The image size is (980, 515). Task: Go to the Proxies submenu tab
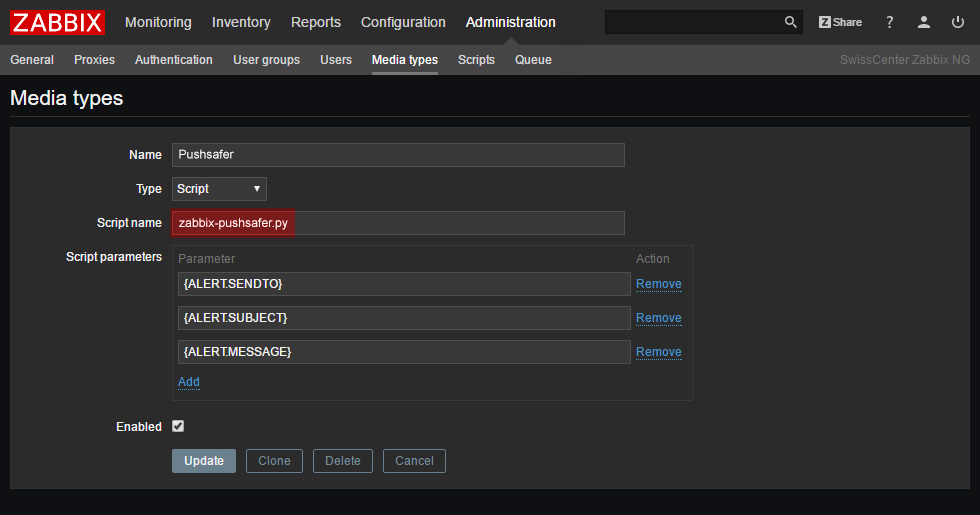[94, 60]
